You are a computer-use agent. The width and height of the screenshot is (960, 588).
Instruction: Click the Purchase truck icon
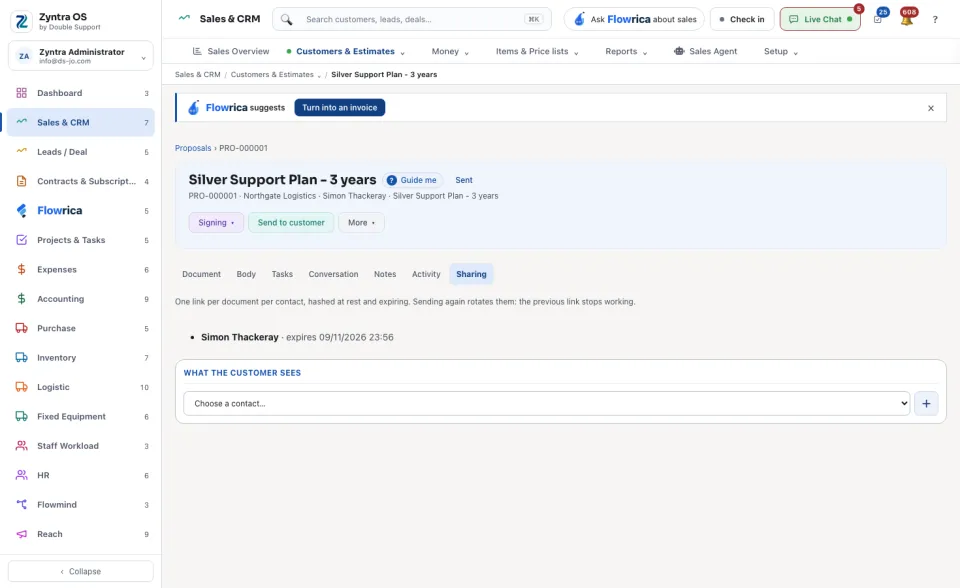(21, 328)
